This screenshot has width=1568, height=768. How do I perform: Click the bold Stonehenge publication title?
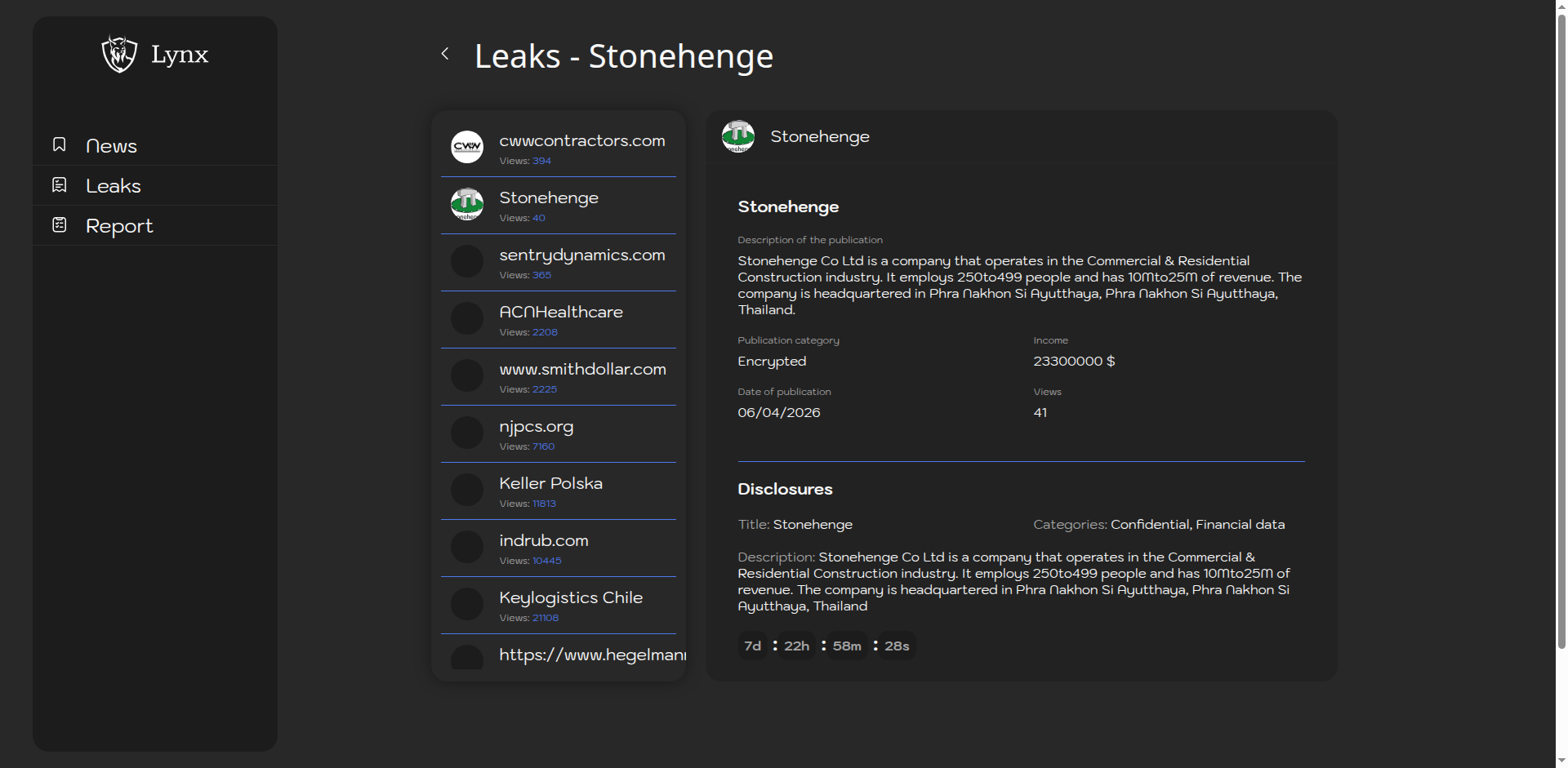click(788, 206)
